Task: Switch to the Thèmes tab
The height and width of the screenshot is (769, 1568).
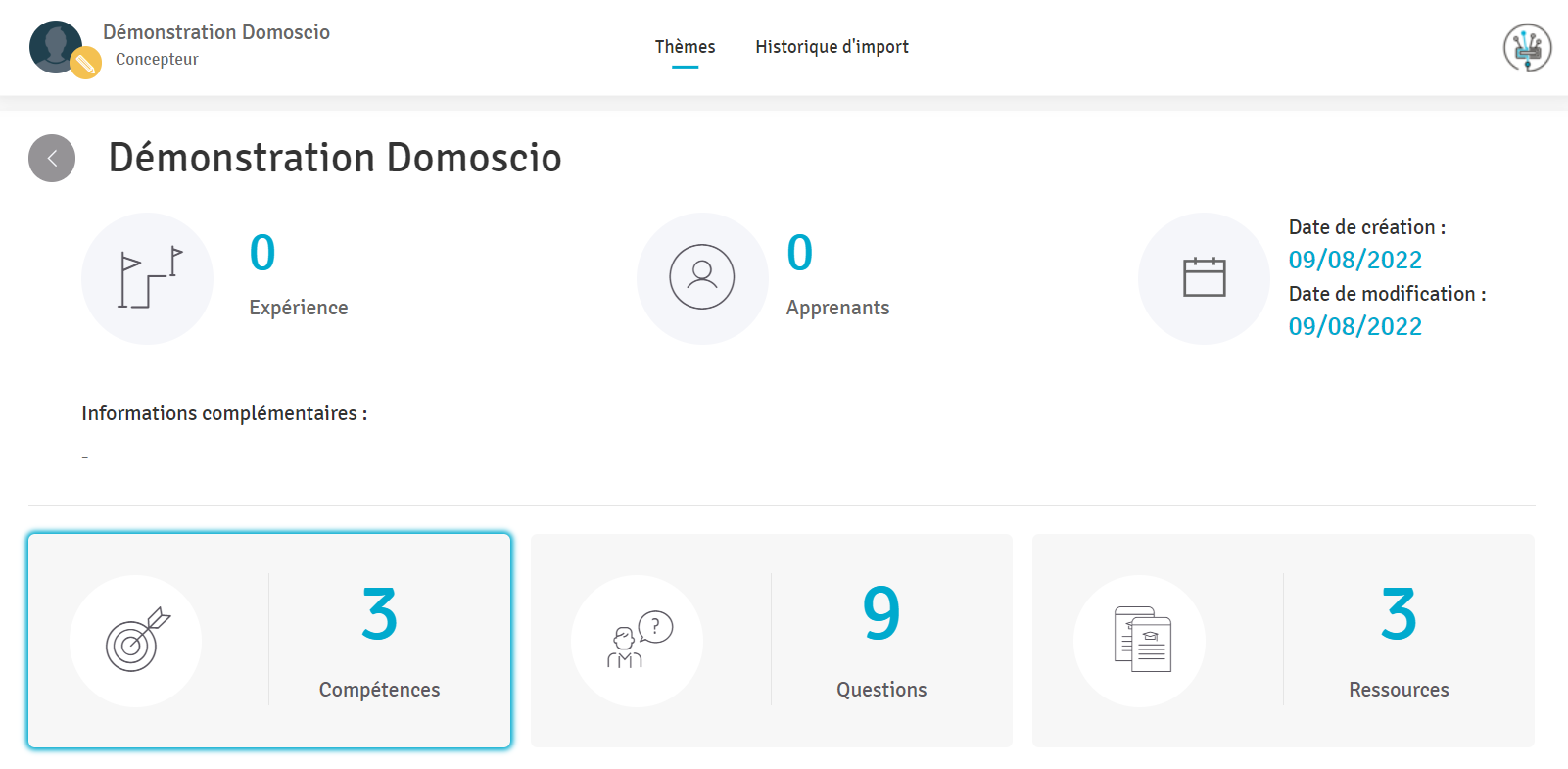Action: (x=685, y=47)
